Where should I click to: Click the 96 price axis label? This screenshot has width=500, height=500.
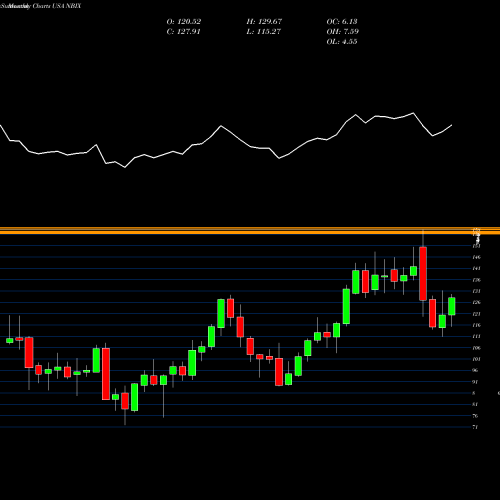tap(475, 370)
